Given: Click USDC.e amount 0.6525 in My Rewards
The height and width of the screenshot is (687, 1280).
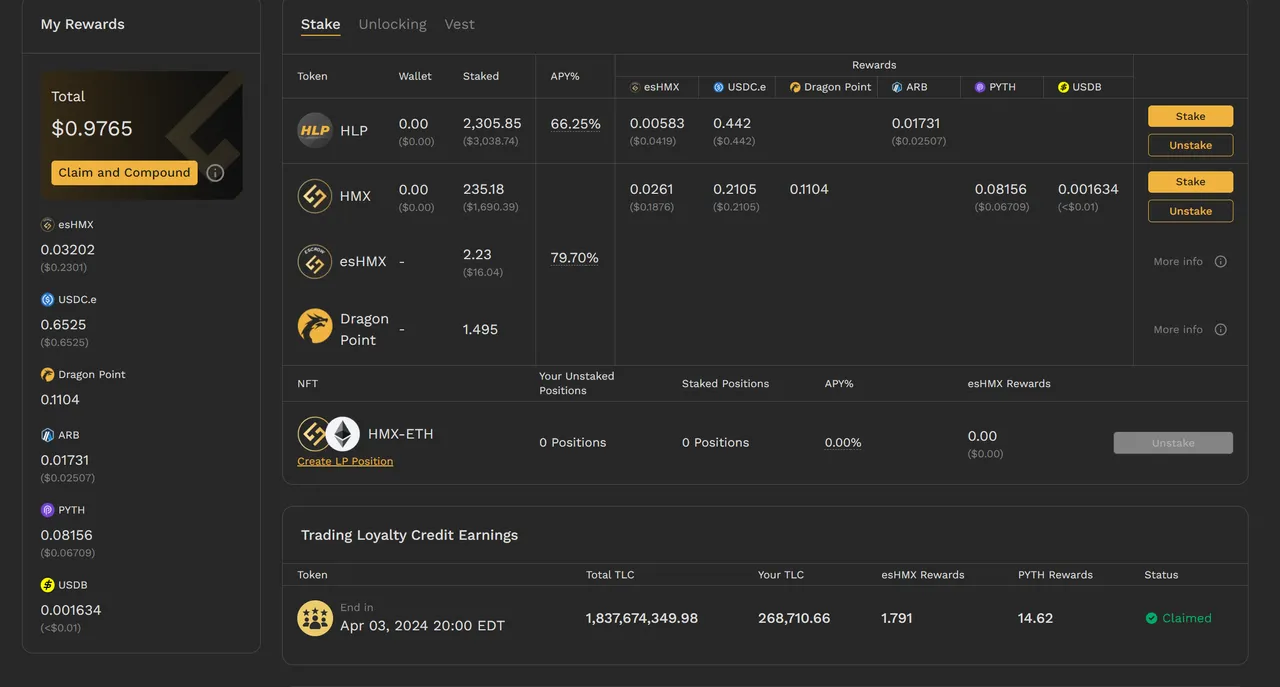Looking at the screenshot, I should [63, 325].
